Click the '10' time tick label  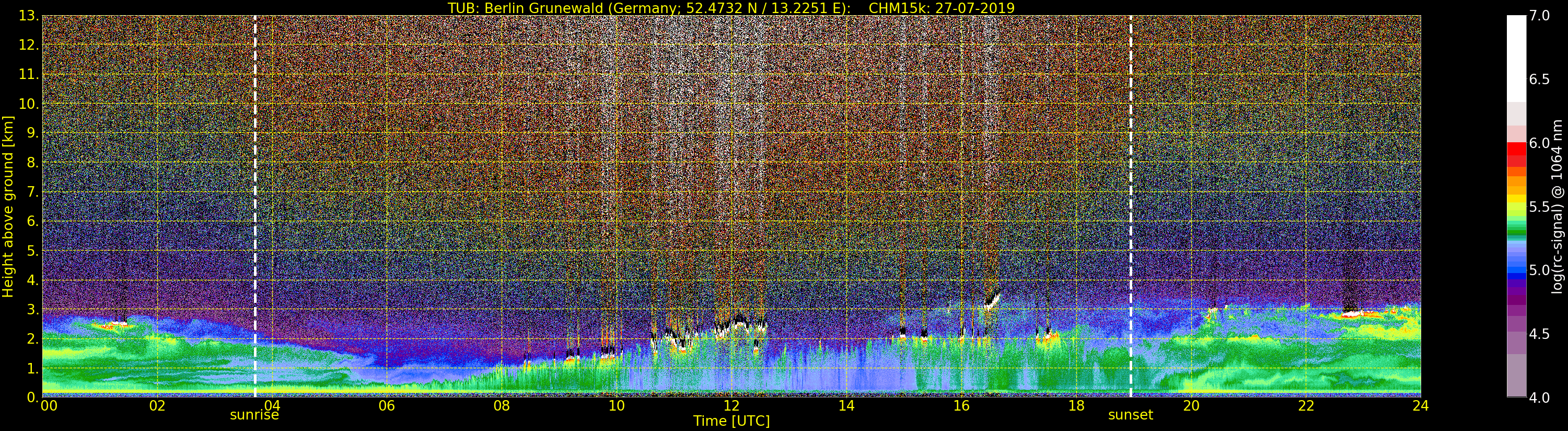point(617,406)
